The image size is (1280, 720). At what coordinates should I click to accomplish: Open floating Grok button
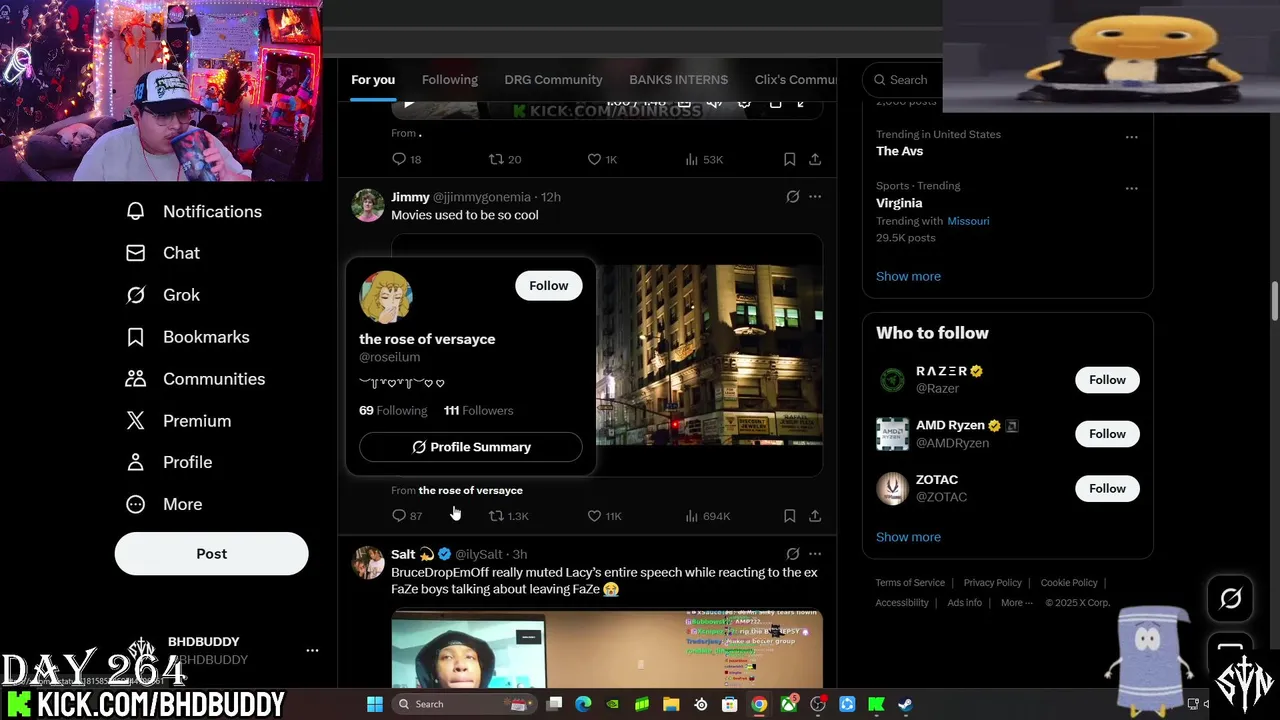point(1230,598)
